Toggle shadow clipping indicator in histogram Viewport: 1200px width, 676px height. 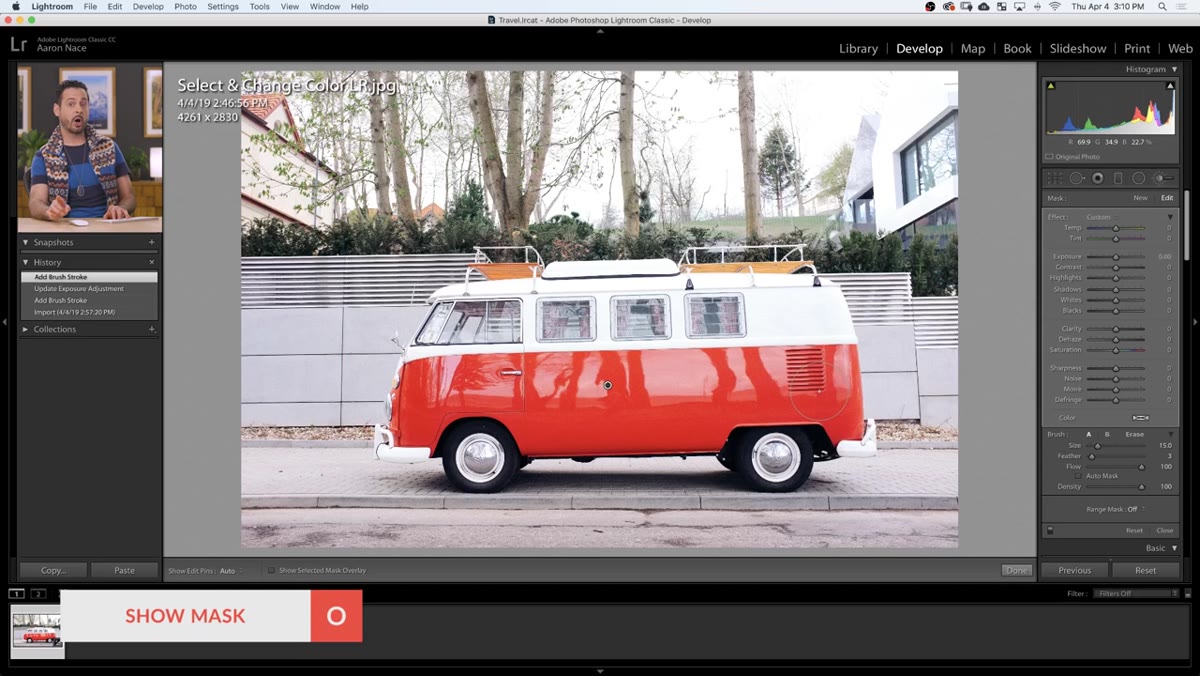tap(1051, 86)
